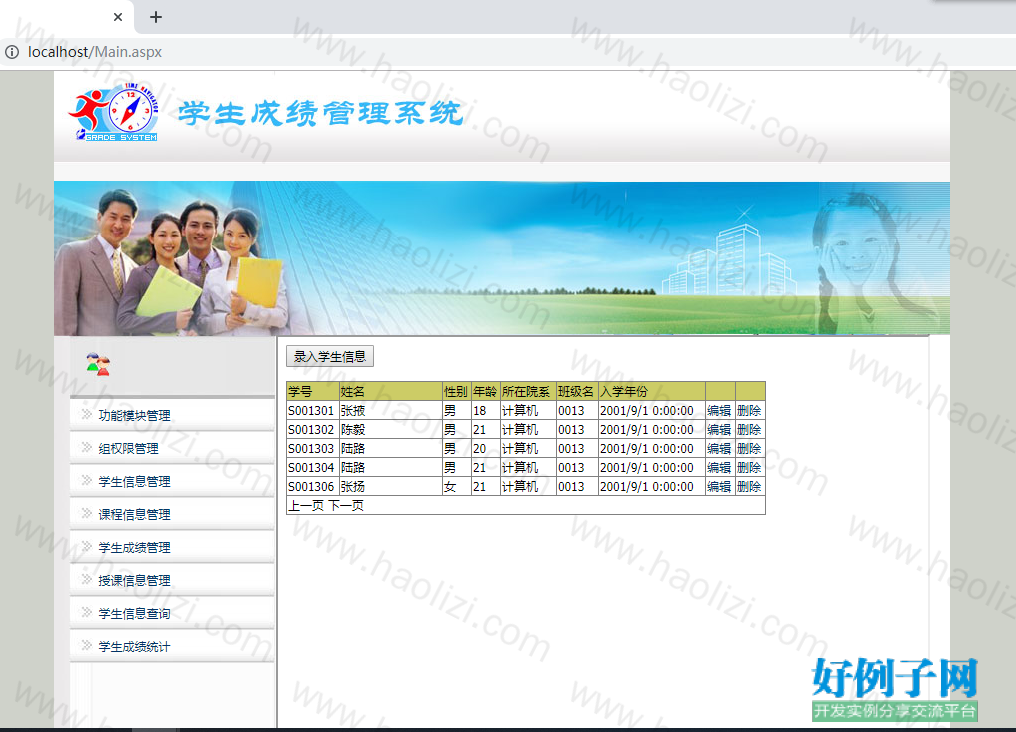This screenshot has width=1016, height=732.
Task: Edit student S001301 row
Action: tap(719, 411)
